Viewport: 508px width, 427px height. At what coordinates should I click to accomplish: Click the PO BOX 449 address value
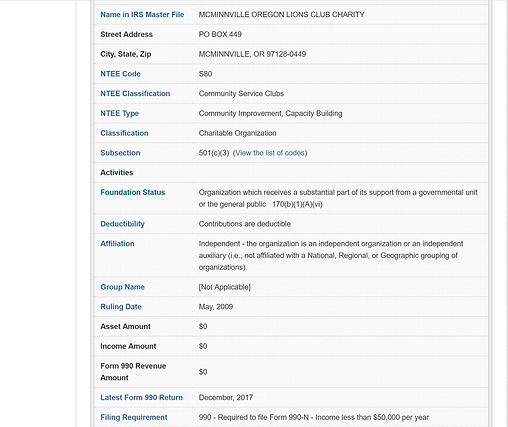click(x=220, y=34)
